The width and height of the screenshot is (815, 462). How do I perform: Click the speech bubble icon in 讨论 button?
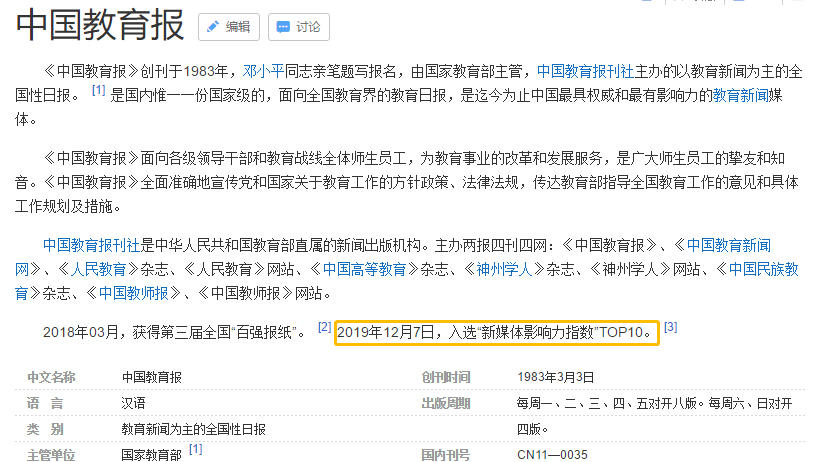coord(283,27)
